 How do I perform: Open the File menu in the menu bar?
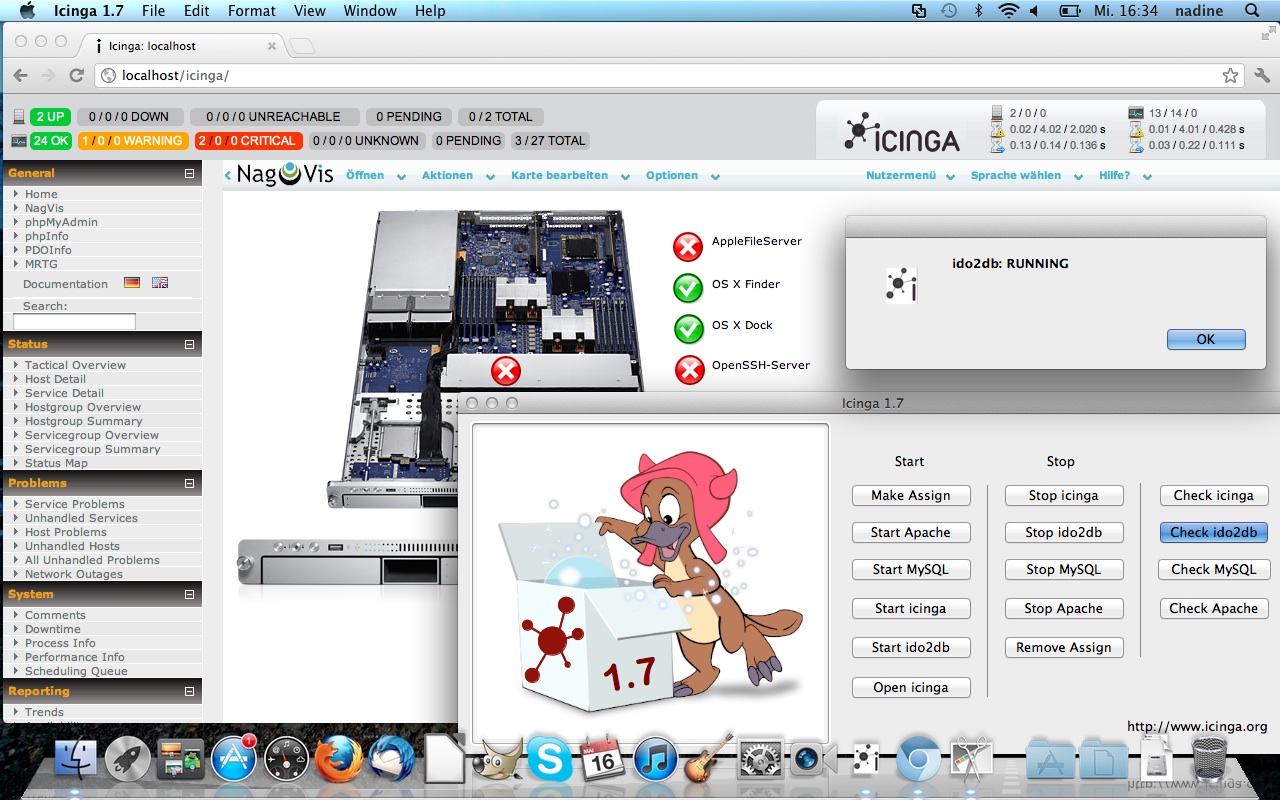[x=153, y=11]
